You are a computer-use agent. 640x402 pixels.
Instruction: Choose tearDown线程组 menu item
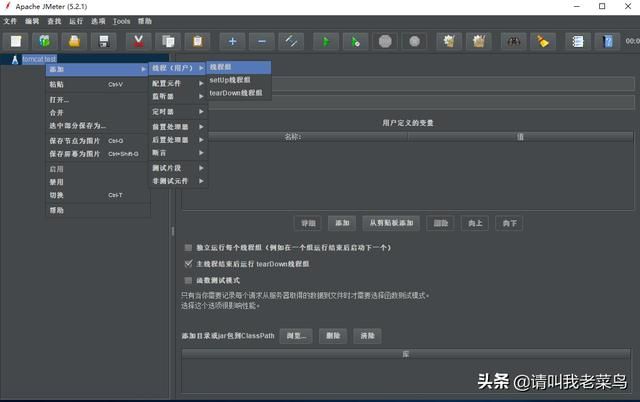click(x=239, y=93)
